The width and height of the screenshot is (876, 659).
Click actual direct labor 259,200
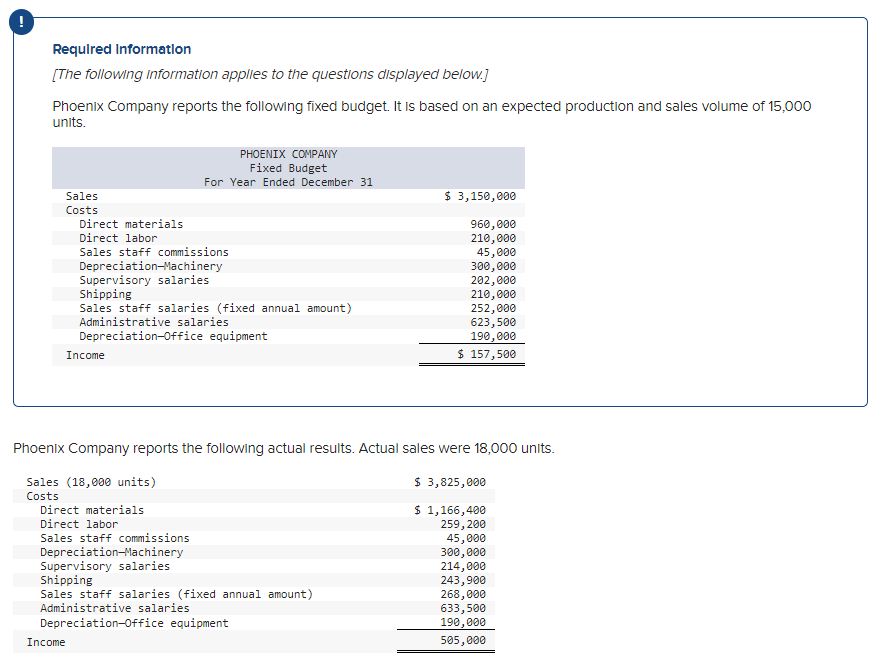[463, 524]
